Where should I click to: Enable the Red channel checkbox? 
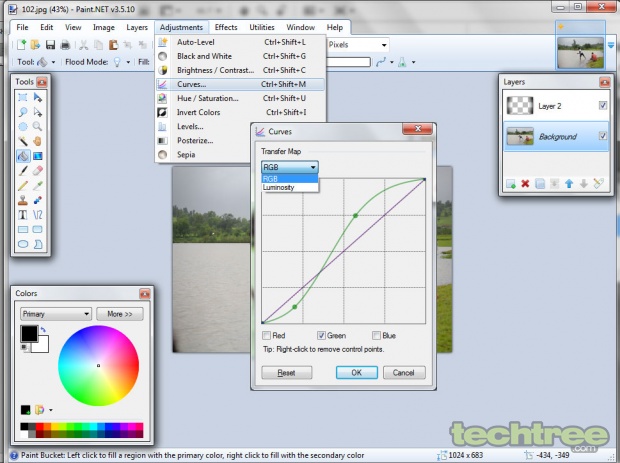click(x=267, y=336)
